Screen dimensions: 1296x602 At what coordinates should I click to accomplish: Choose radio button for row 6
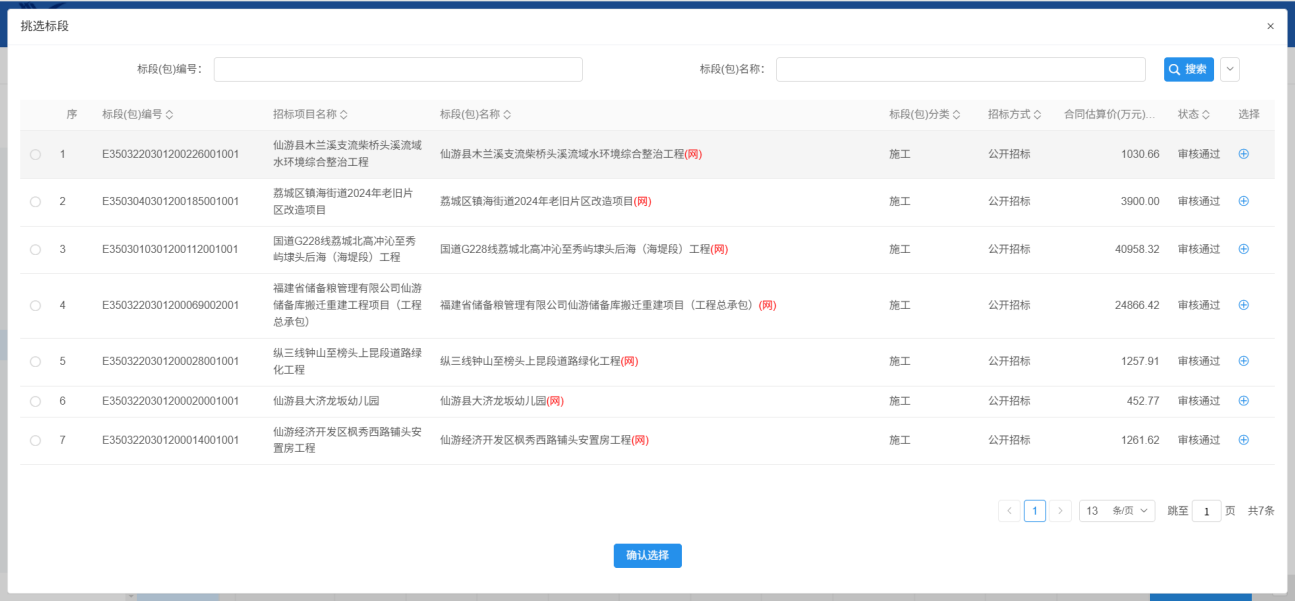point(36,402)
